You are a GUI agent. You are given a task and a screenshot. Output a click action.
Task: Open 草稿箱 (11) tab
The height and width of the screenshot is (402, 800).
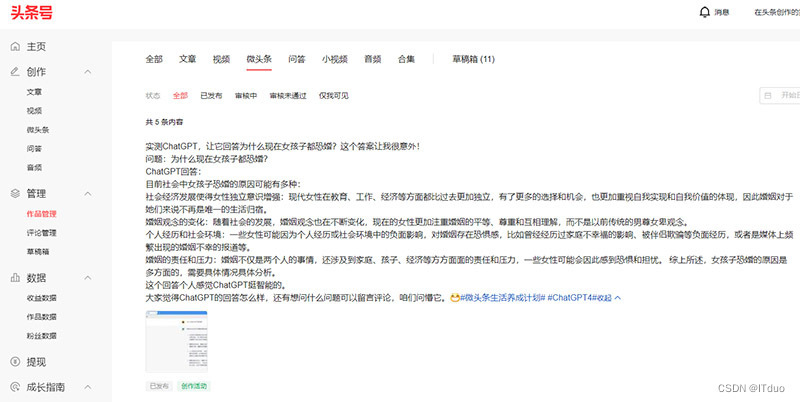pyautogui.click(x=473, y=59)
